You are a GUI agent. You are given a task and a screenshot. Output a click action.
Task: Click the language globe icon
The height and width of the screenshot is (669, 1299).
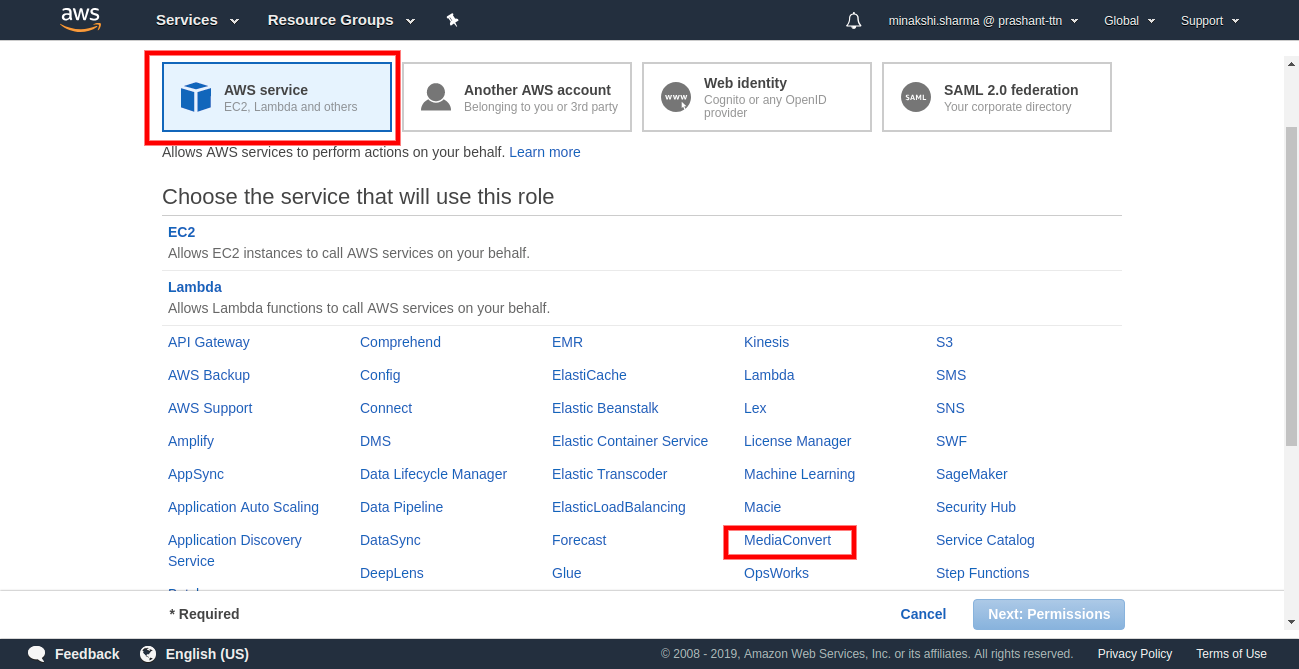pos(148,654)
